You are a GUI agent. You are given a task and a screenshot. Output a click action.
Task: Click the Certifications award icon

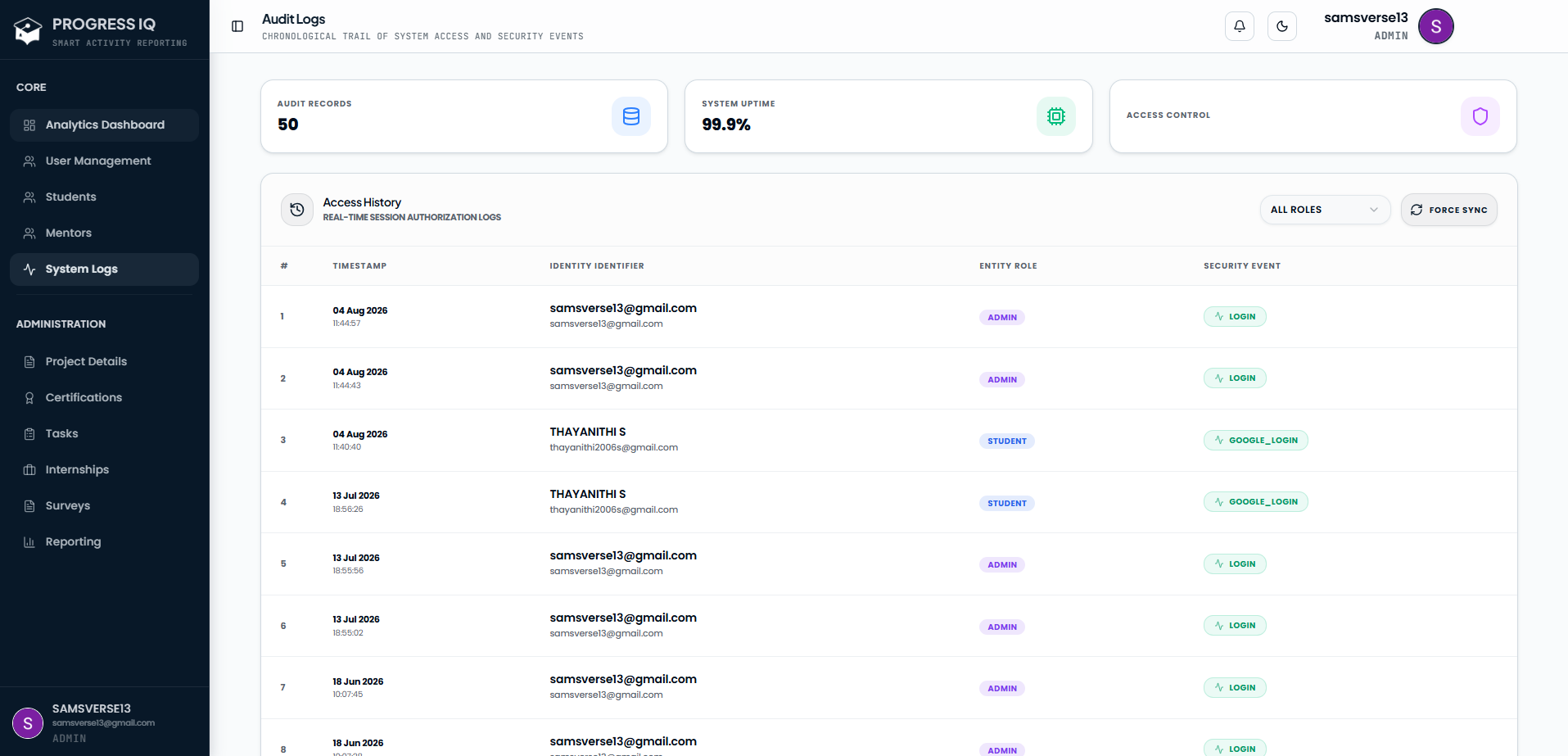pos(29,398)
